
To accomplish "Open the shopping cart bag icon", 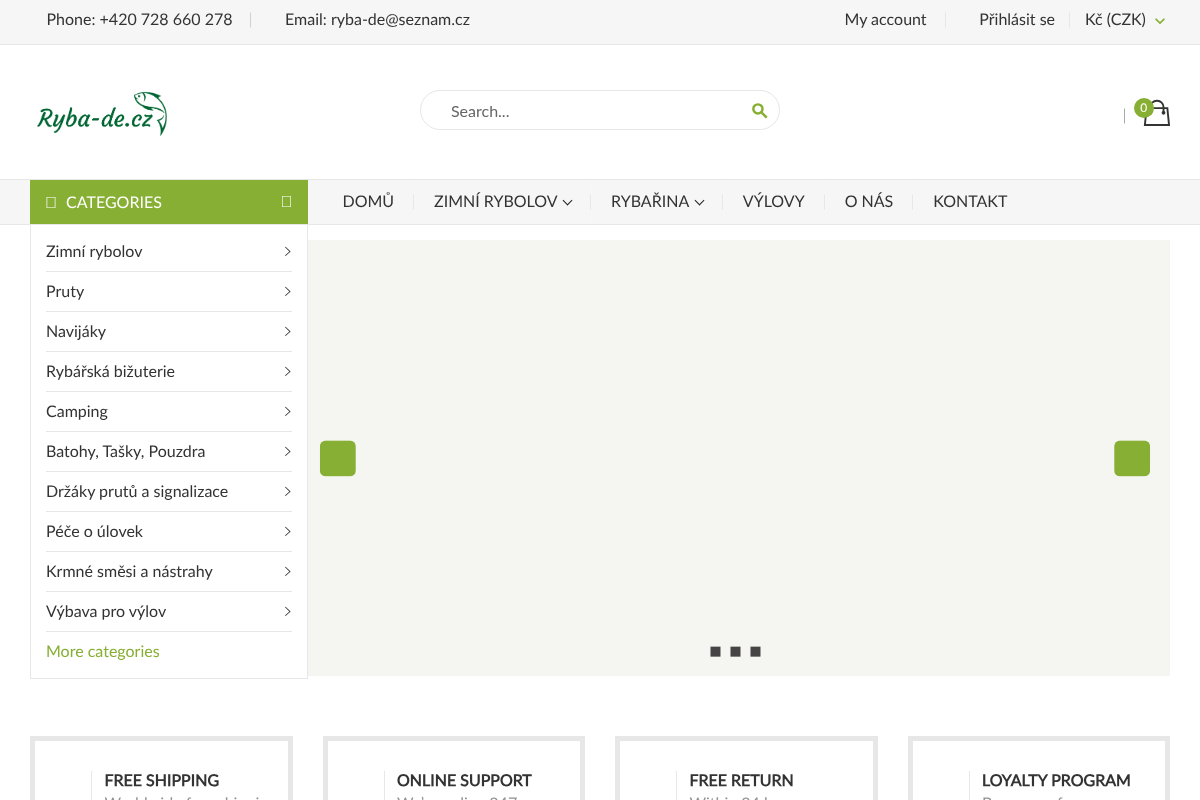I will pyautogui.click(x=1155, y=112).
